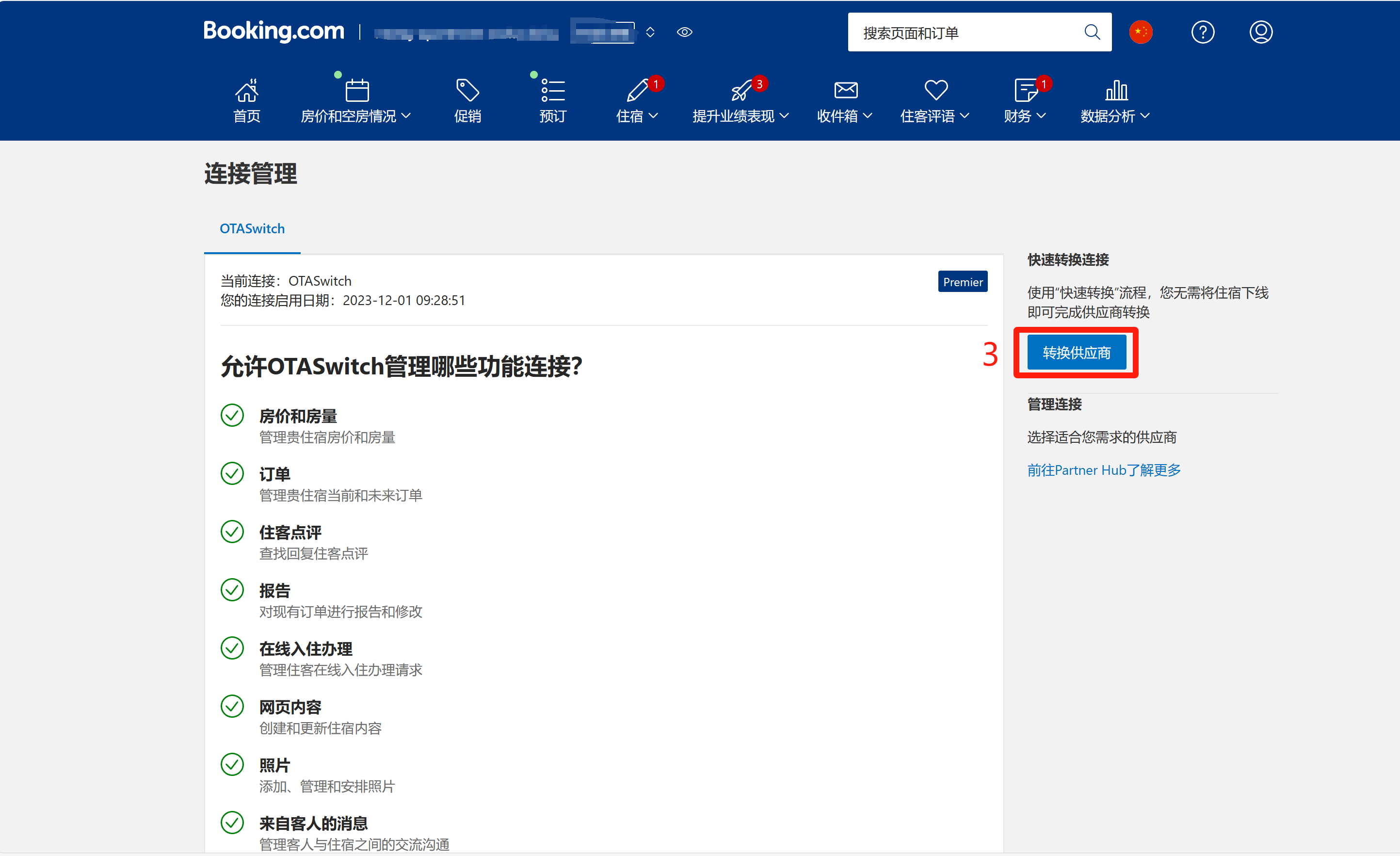
Task: Click the 连接管理 page heading
Action: click(251, 173)
